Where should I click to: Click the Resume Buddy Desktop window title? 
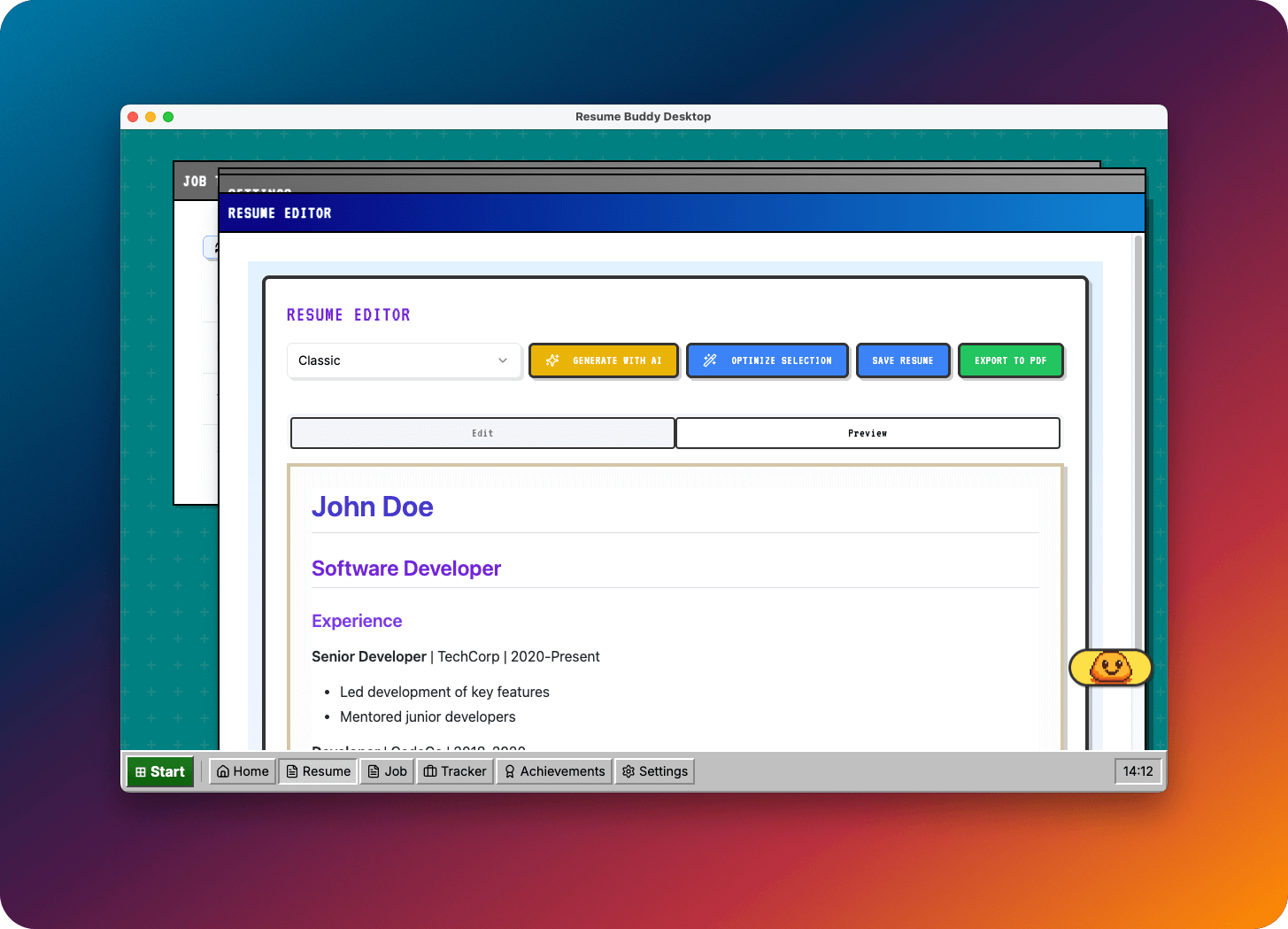(x=644, y=116)
